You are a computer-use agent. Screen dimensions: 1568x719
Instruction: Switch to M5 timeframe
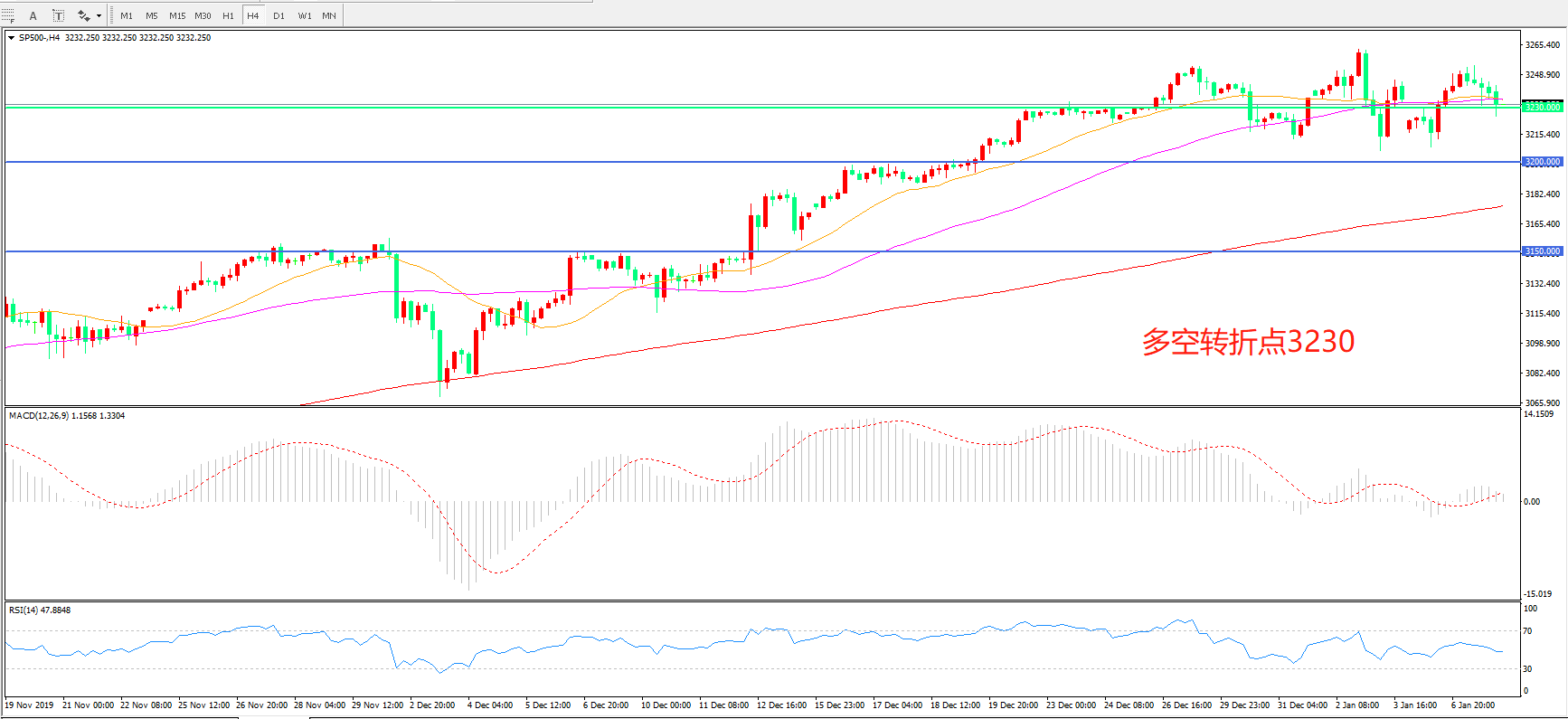click(x=151, y=15)
